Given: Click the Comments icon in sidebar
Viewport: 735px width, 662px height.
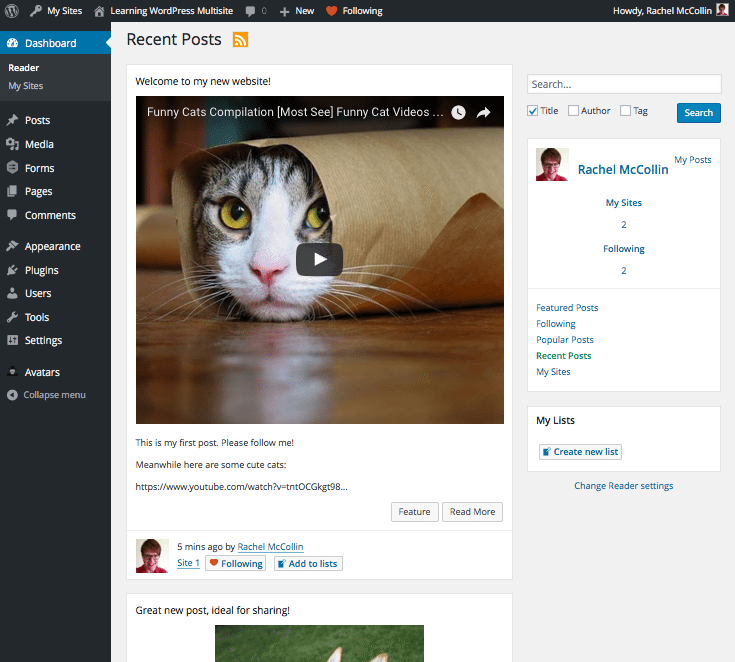Looking at the screenshot, I should coord(13,215).
